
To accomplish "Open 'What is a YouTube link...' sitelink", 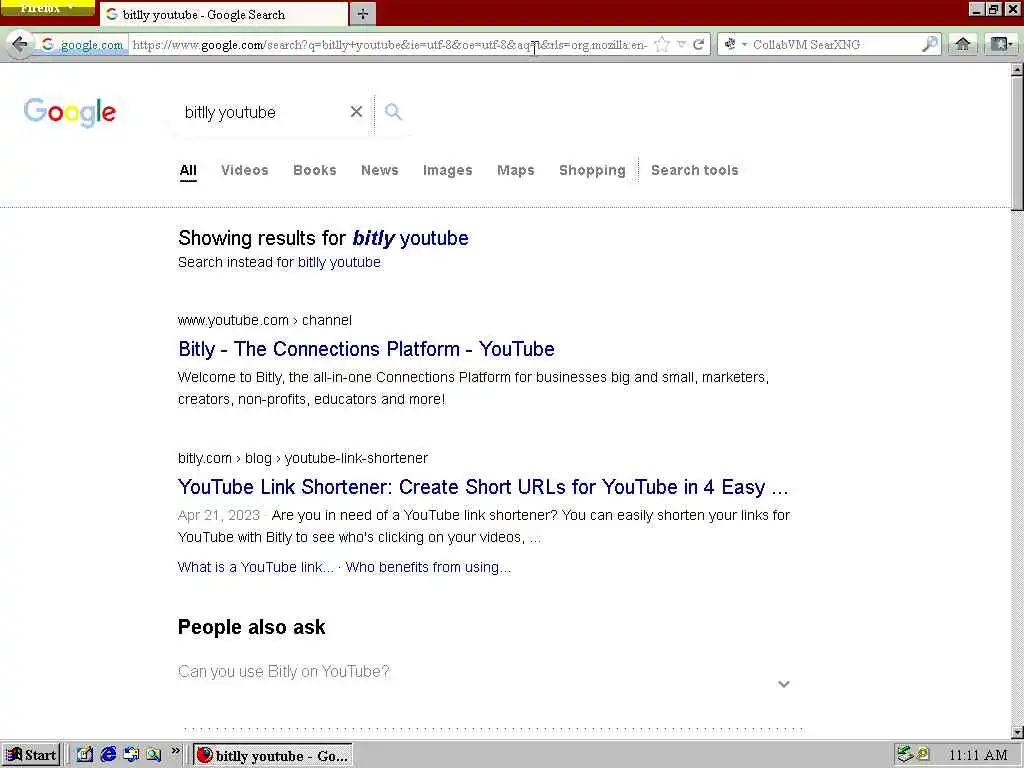I will click(x=255, y=568).
